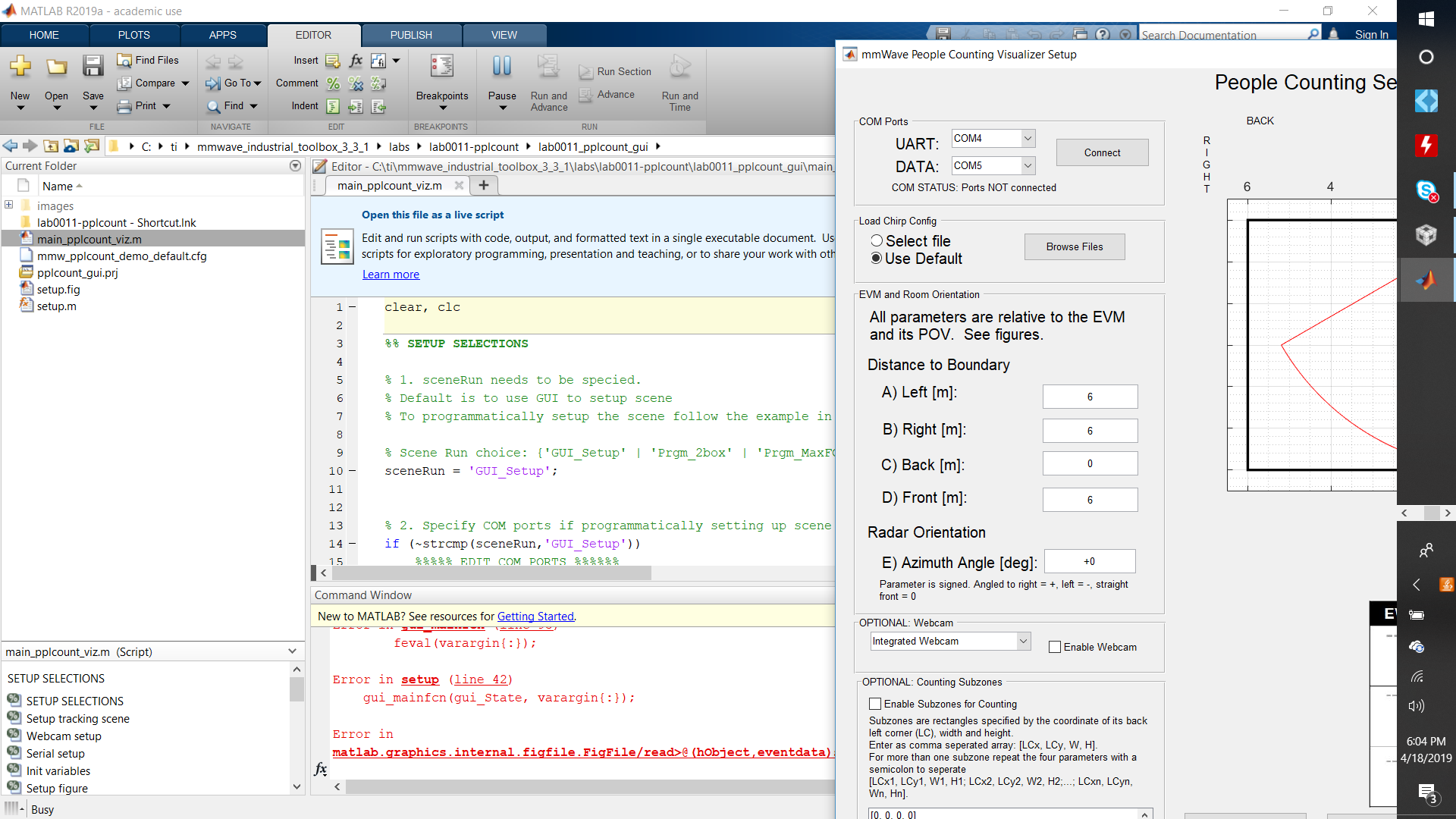Select setup.fig in the Current Folder
Viewport: 1456px width, 819px height.
tap(58, 290)
